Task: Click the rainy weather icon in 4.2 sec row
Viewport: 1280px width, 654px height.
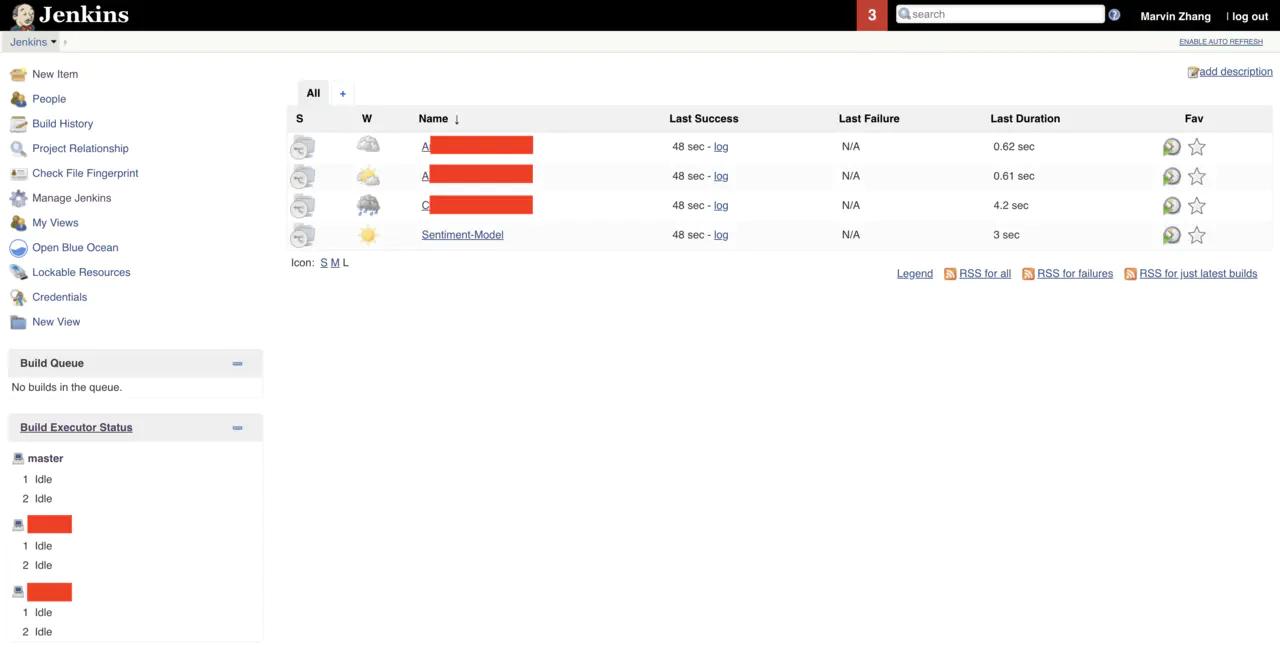Action: (x=368, y=206)
